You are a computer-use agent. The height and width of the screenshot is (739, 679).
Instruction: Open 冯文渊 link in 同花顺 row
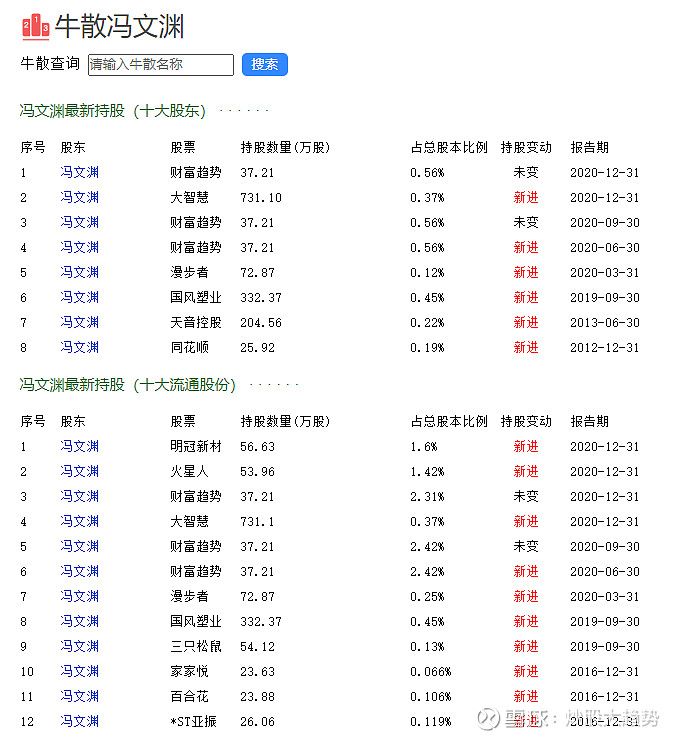point(80,347)
